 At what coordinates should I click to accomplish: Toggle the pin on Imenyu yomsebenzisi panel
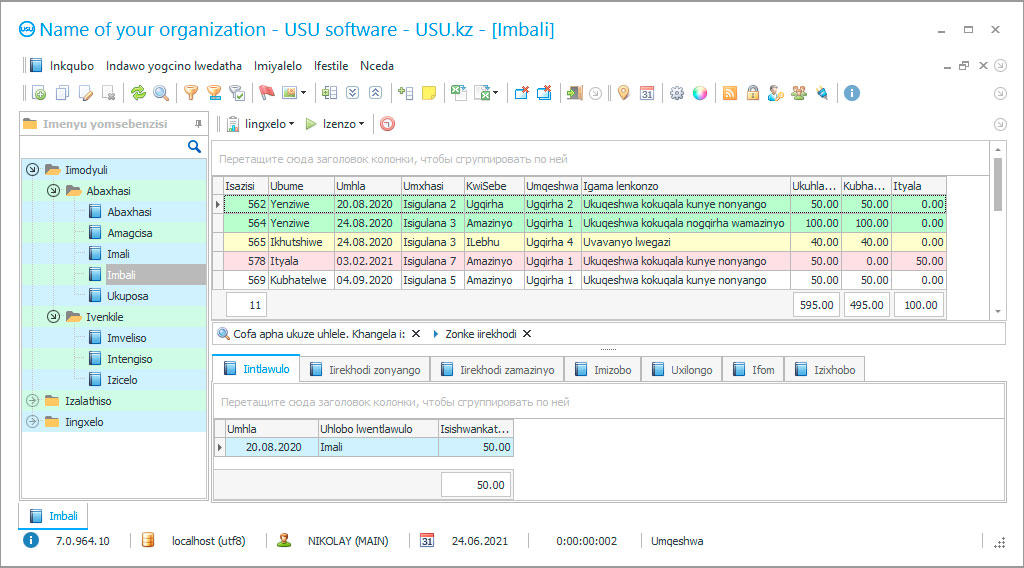(197, 124)
